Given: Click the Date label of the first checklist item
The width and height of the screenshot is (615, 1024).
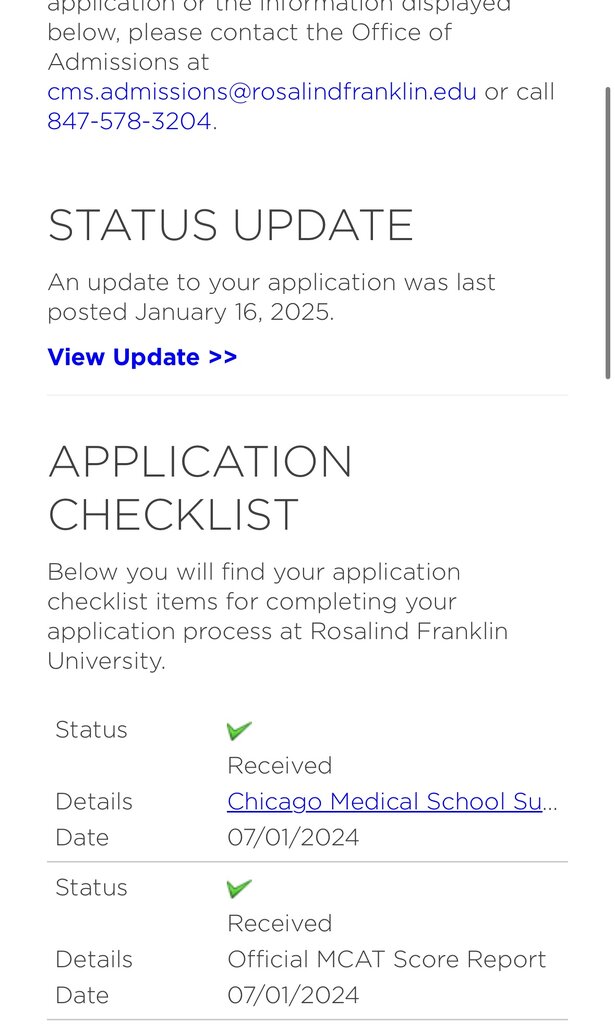Looking at the screenshot, I should (82, 838).
